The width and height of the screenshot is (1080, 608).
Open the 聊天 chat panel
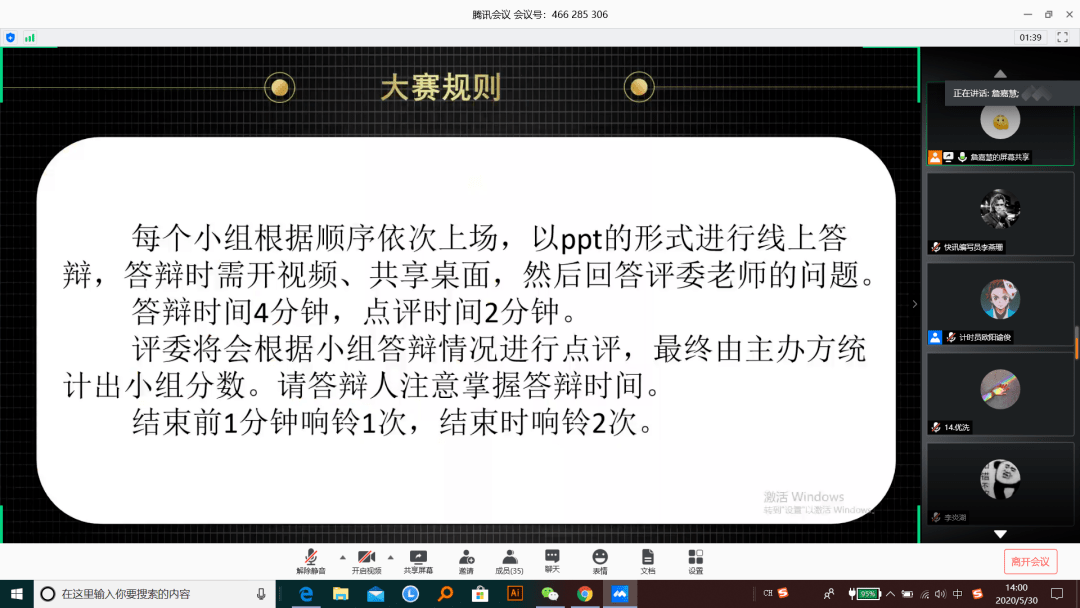click(x=552, y=561)
